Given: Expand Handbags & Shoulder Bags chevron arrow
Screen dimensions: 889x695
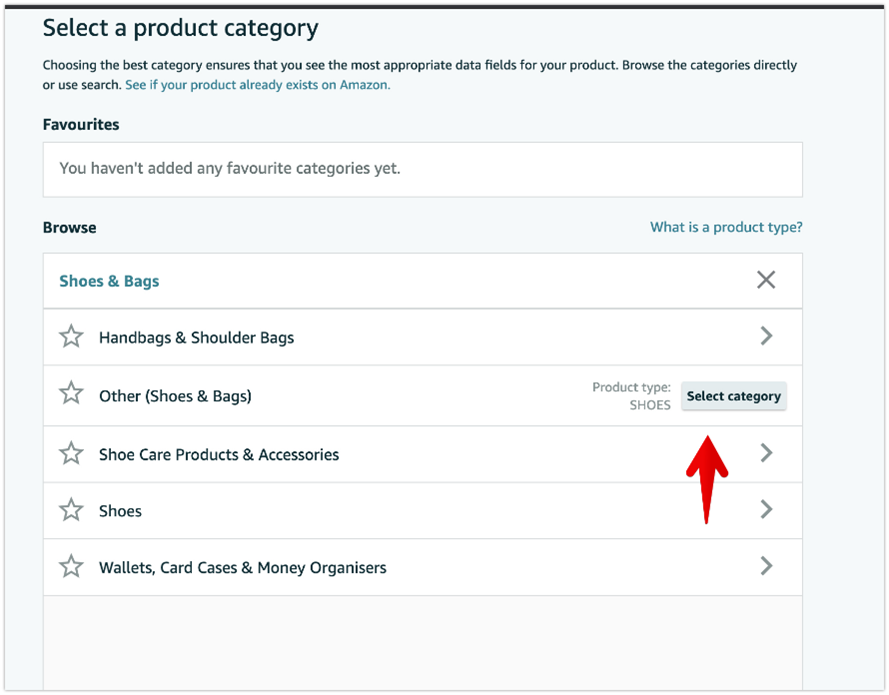Looking at the screenshot, I should 767,336.
